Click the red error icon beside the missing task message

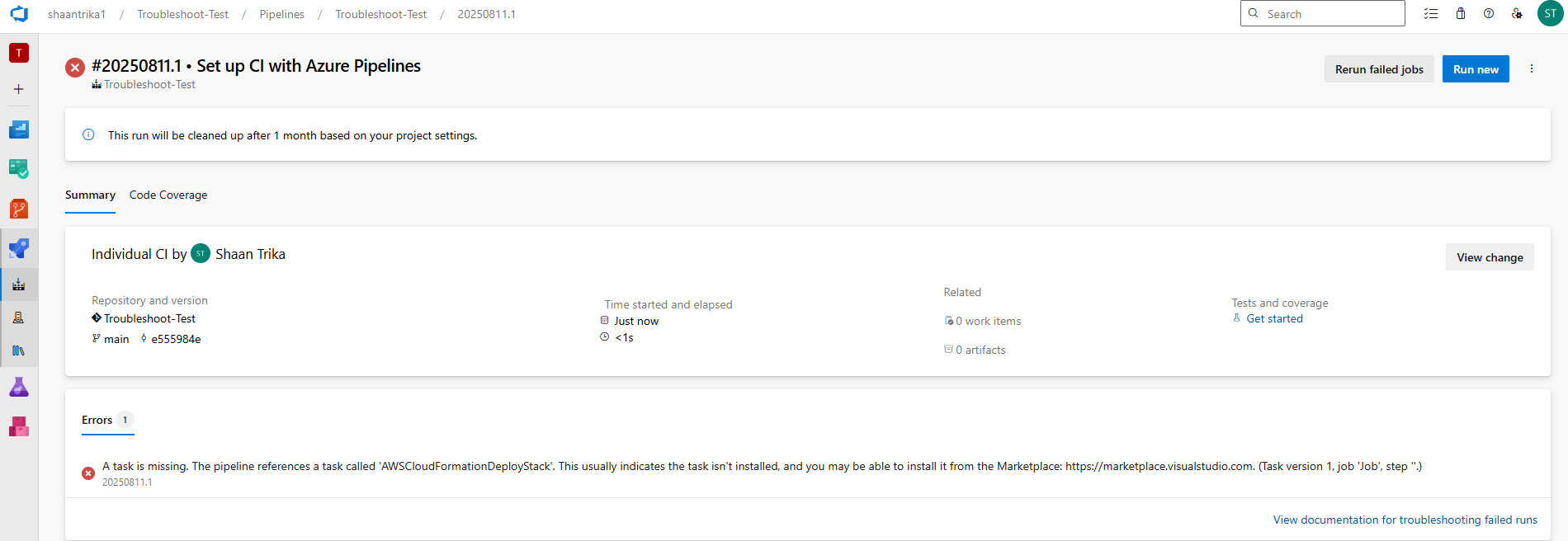88,473
